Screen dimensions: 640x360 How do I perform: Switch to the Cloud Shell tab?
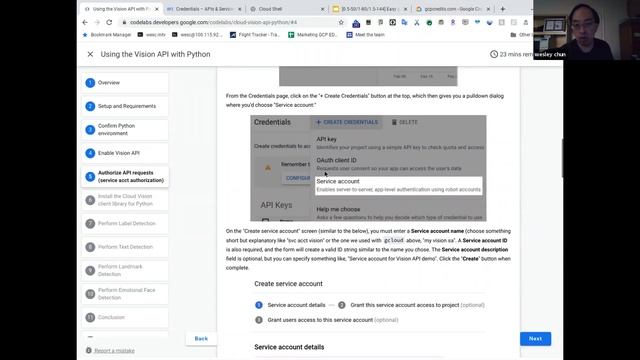[x=287, y=9]
